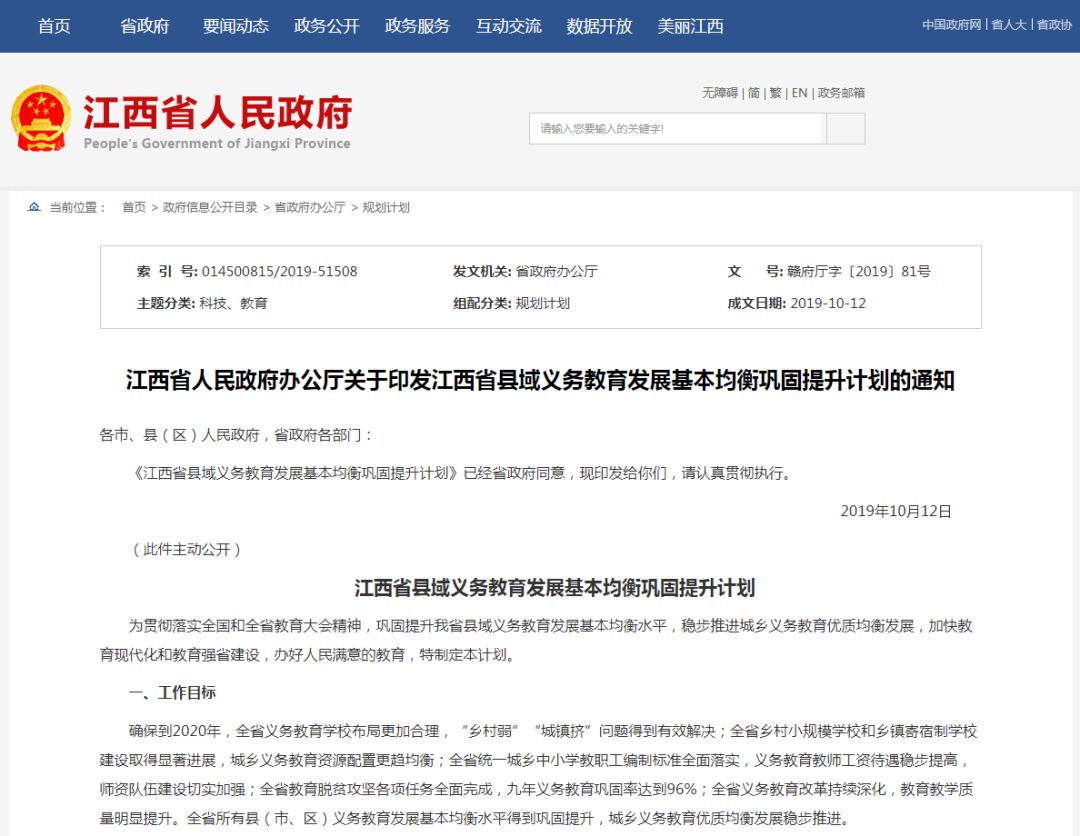Screen dimensions: 1080x836
Task: Go to 首页 in the breadcrumb
Action: click(x=134, y=207)
